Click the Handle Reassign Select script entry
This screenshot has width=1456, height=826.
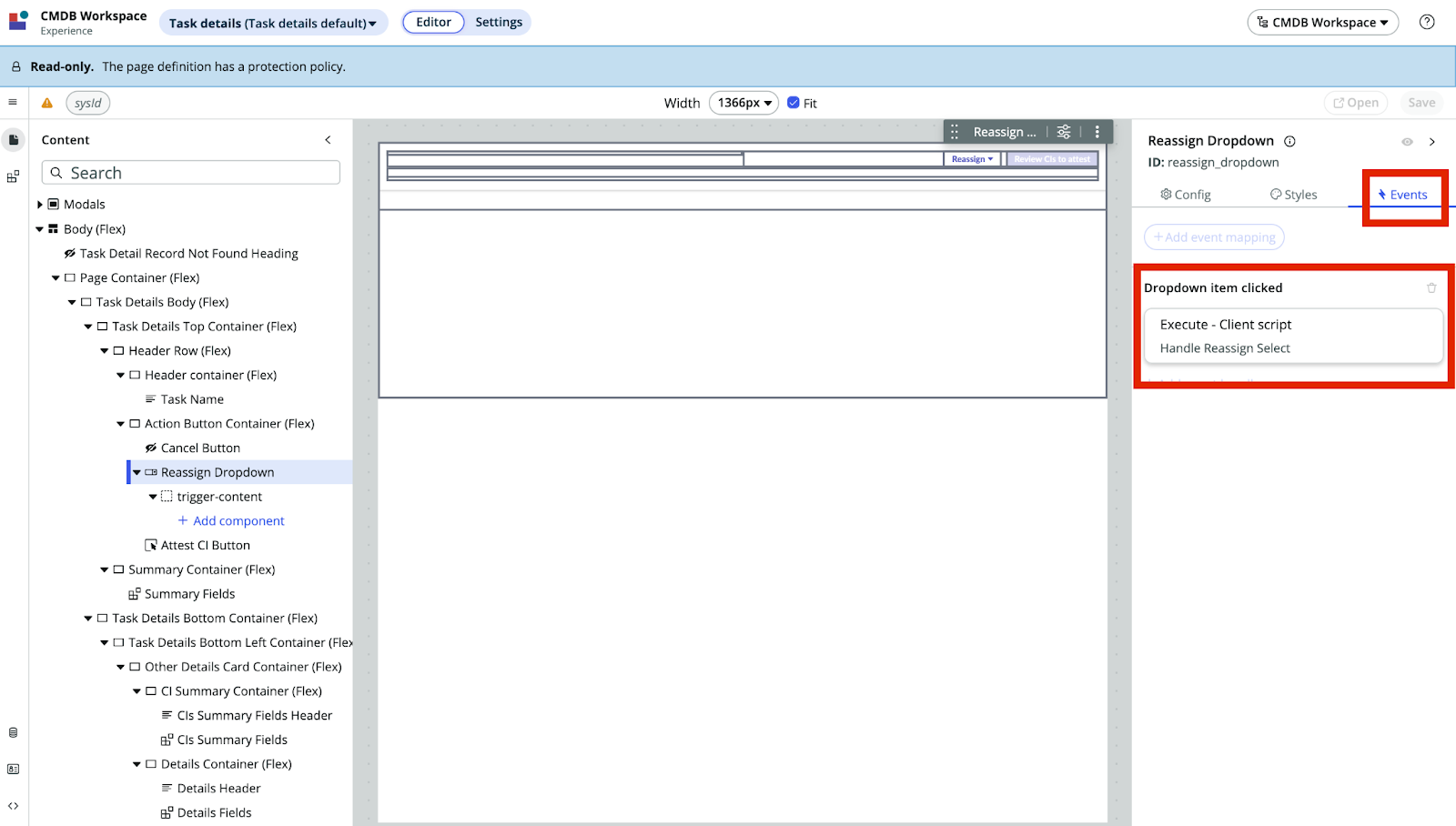coord(1225,348)
